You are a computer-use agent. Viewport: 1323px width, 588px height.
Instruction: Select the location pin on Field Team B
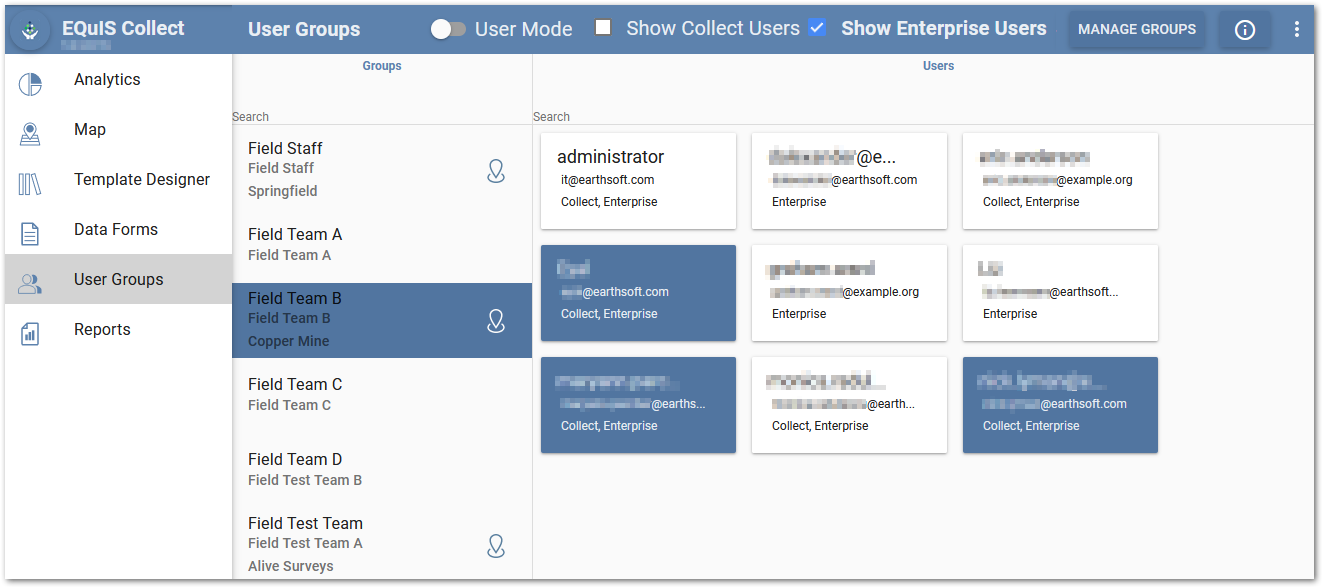point(496,321)
